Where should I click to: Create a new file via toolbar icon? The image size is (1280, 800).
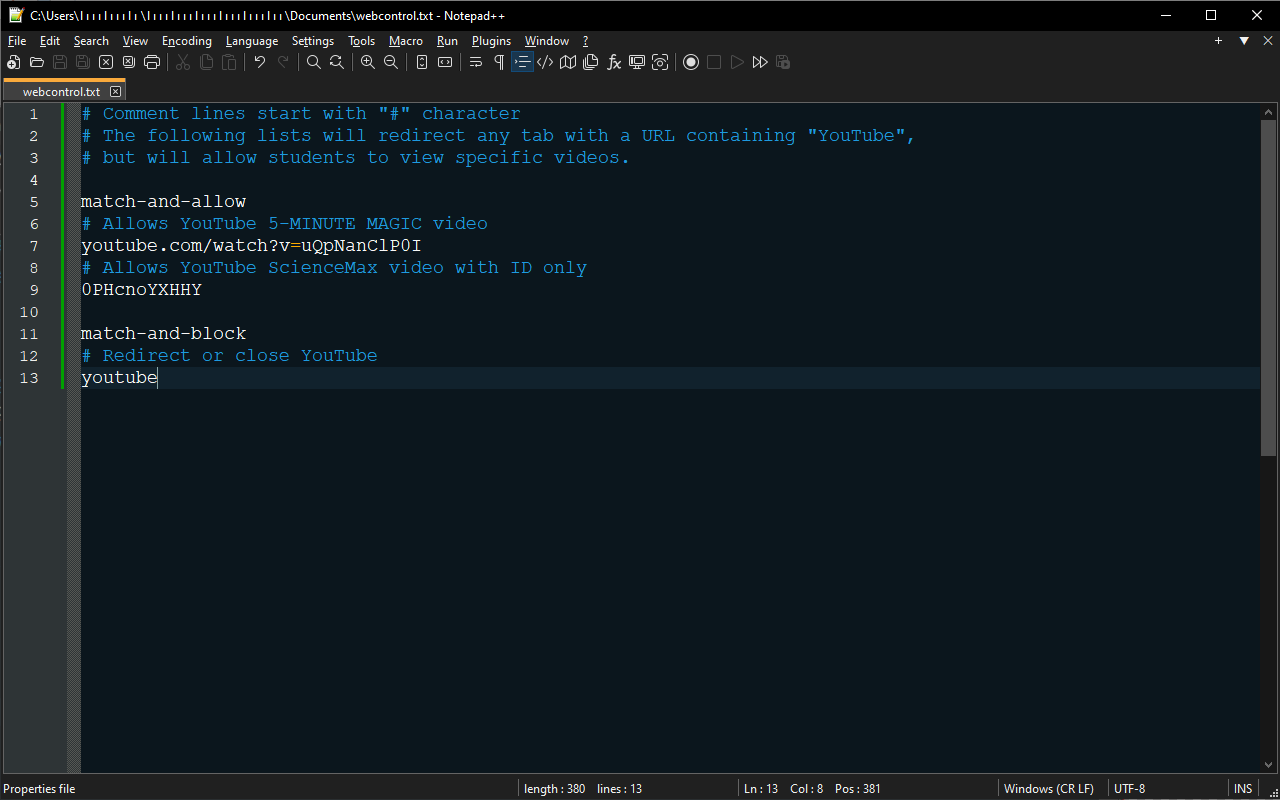coord(14,62)
